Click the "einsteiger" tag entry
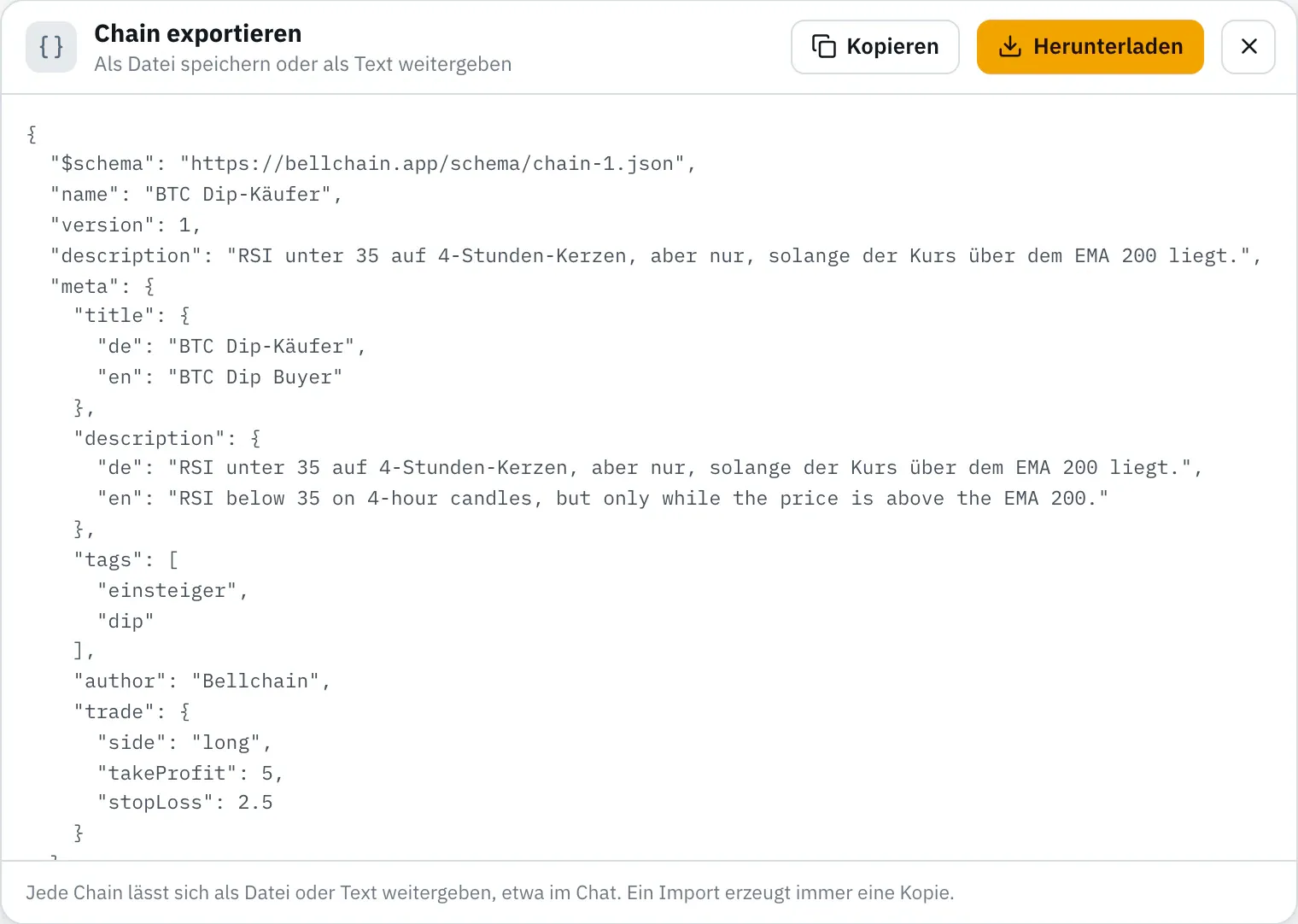 (x=173, y=591)
